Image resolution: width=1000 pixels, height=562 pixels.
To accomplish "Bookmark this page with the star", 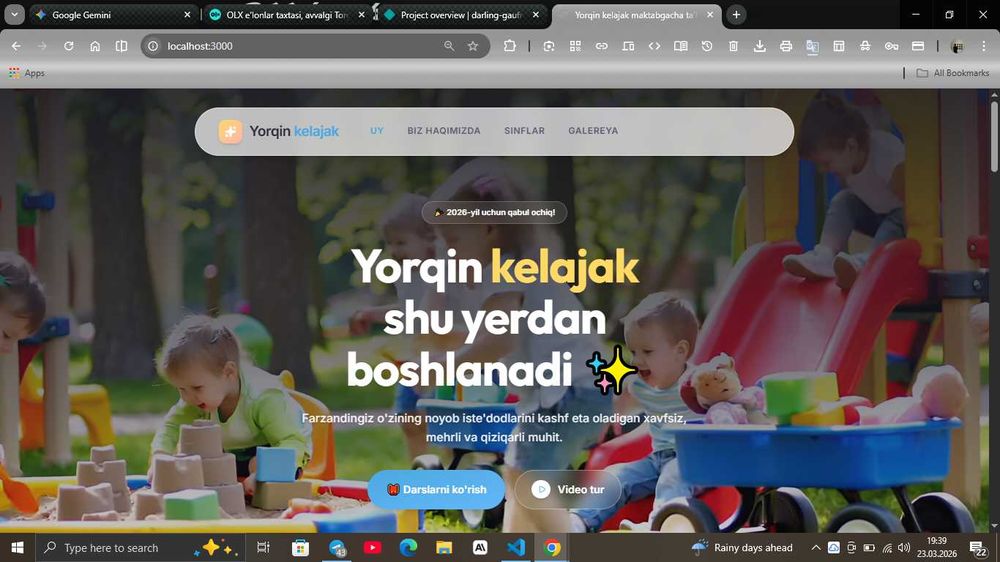I will coord(473,46).
